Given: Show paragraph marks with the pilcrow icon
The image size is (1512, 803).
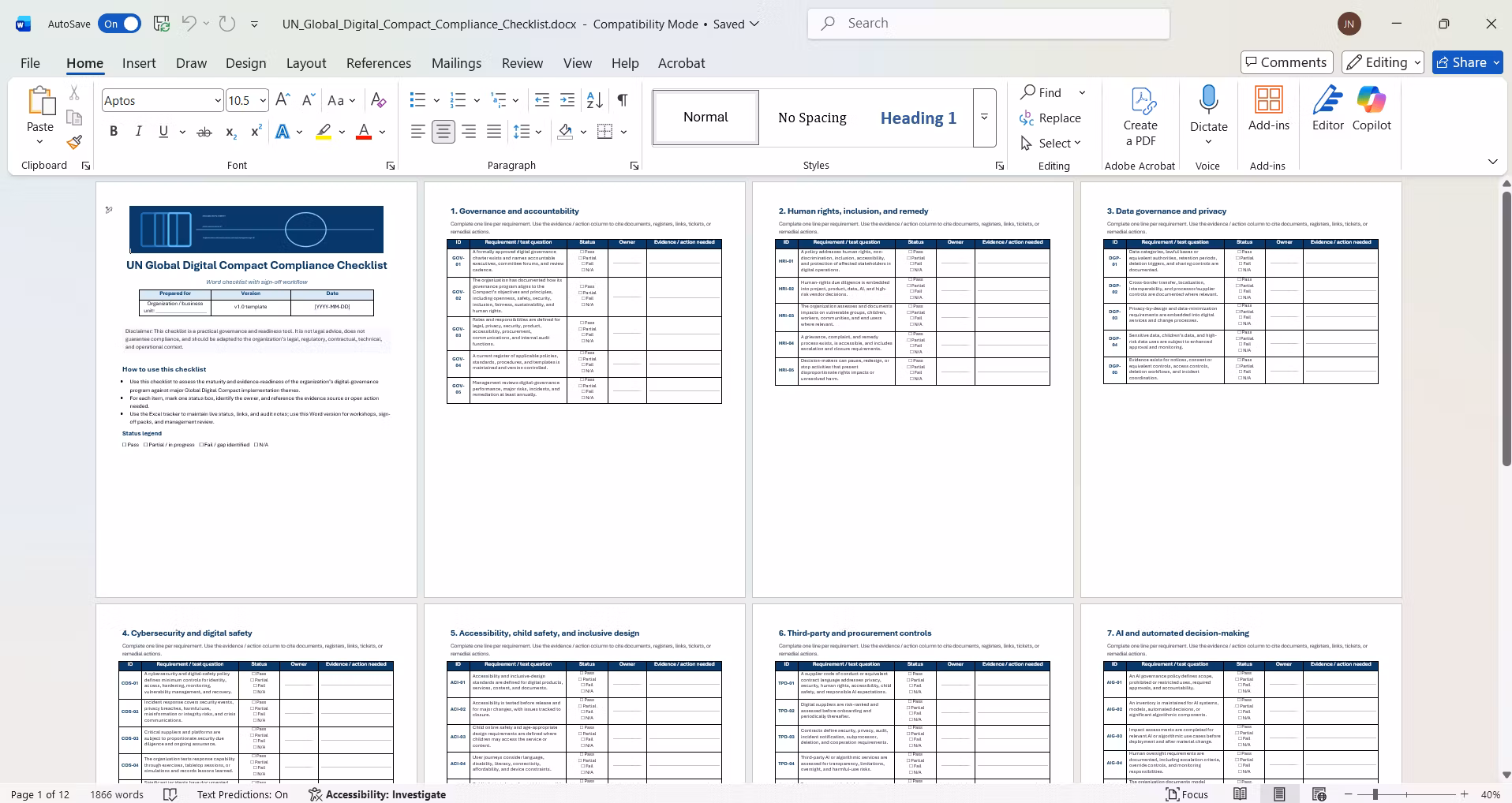Looking at the screenshot, I should (x=623, y=100).
